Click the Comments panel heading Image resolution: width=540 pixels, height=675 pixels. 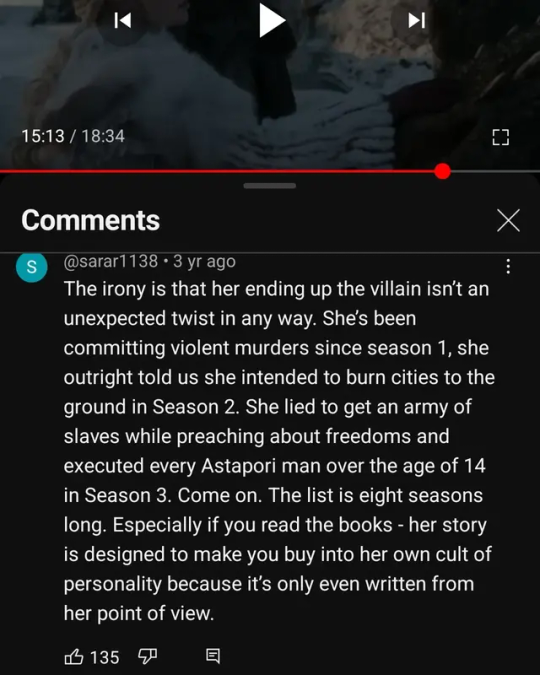point(90,220)
